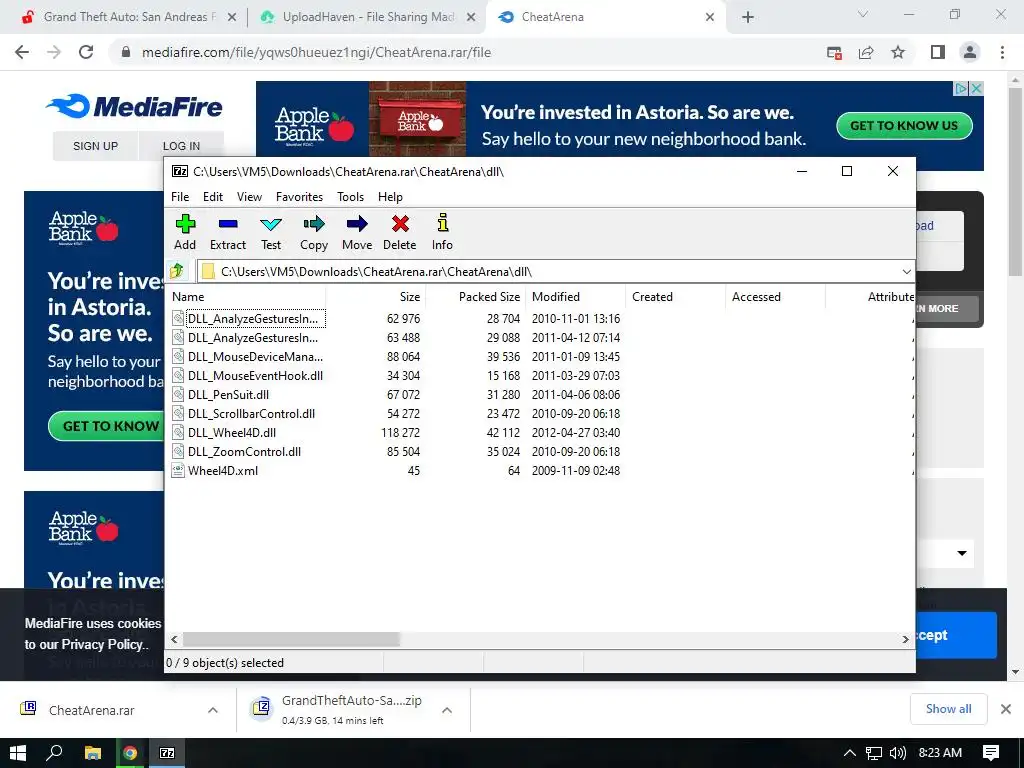Image resolution: width=1024 pixels, height=768 pixels.
Task: Click the browser back arrow
Action: 22,52
